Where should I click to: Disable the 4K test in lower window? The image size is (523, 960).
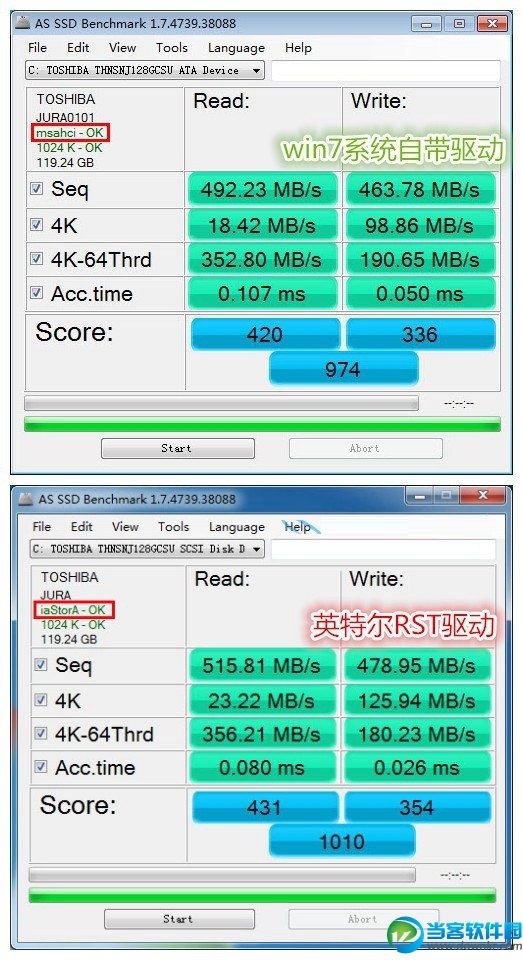(x=41, y=699)
